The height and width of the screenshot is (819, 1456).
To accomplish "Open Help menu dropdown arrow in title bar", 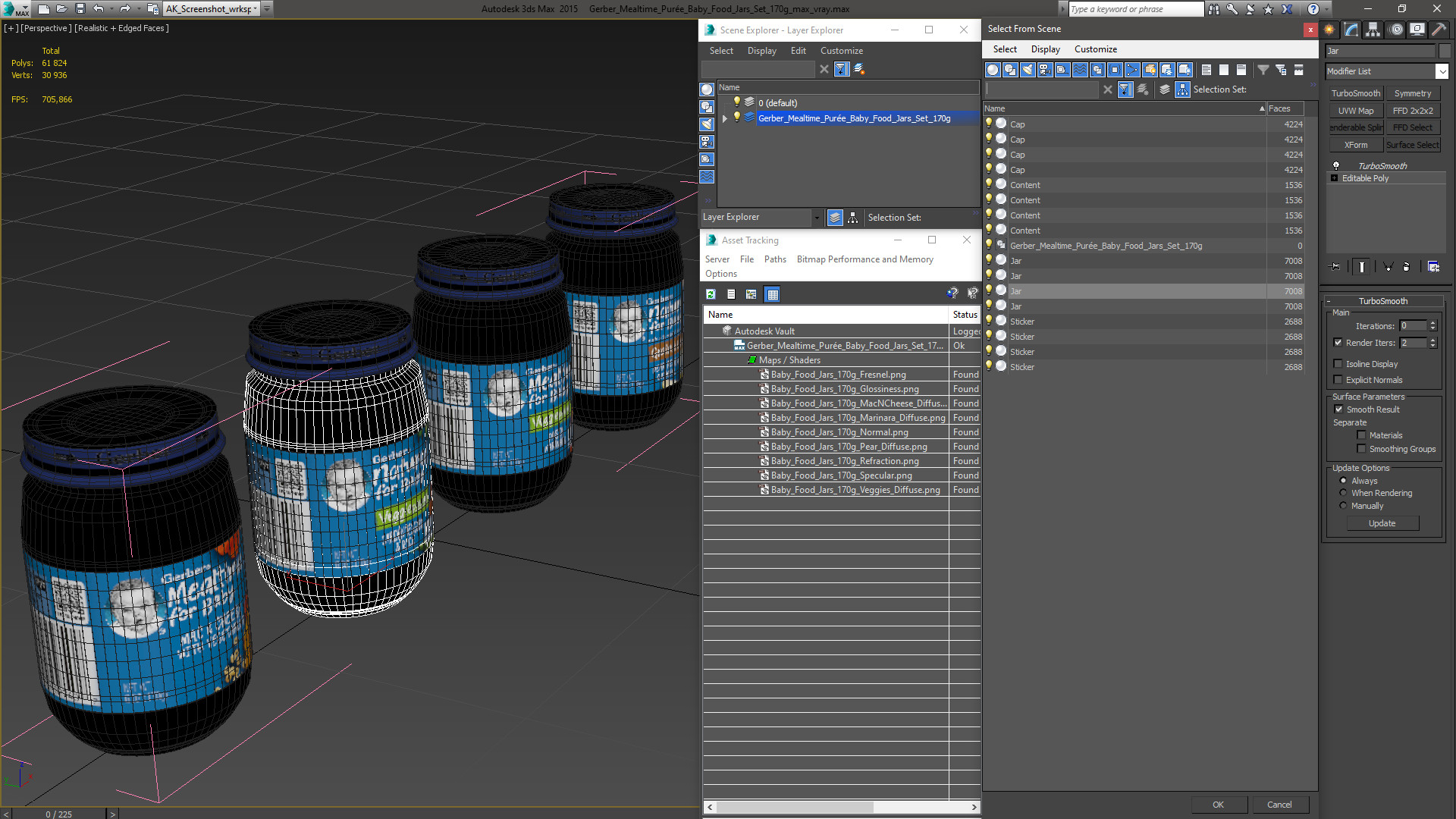I will [1326, 9].
